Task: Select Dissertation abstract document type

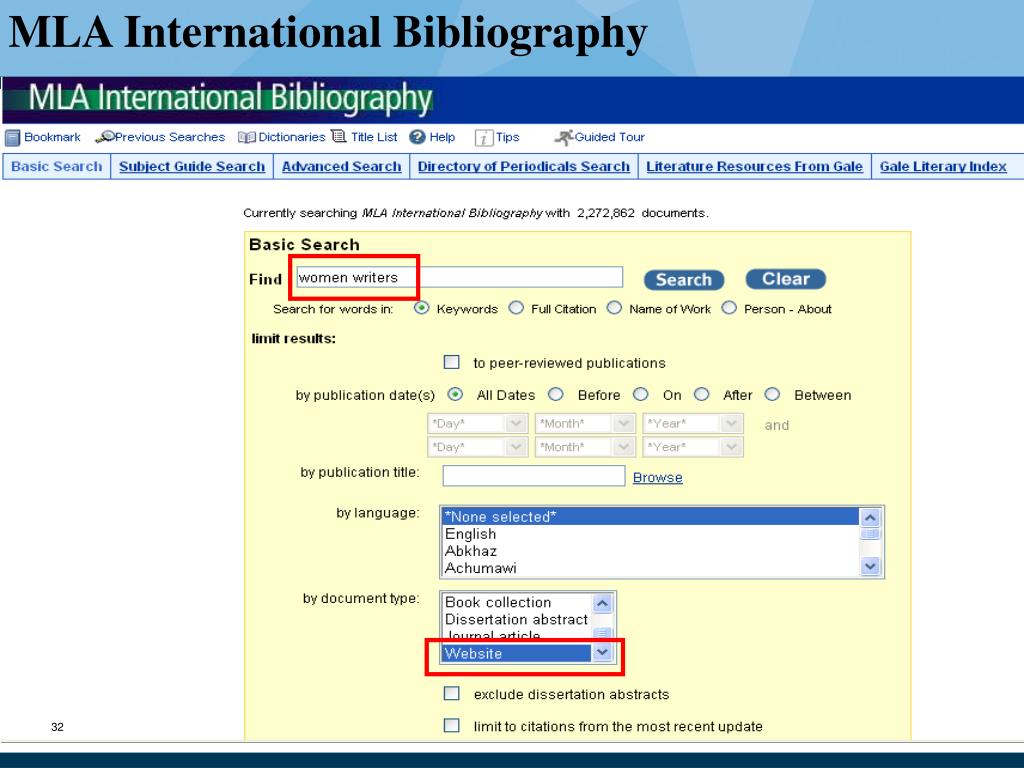Action: click(517, 619)
